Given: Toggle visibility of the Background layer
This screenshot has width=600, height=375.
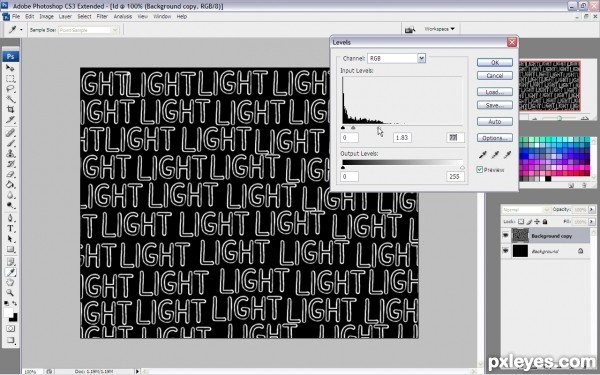Looking at the screenshot, I should (x=506, y=251).
